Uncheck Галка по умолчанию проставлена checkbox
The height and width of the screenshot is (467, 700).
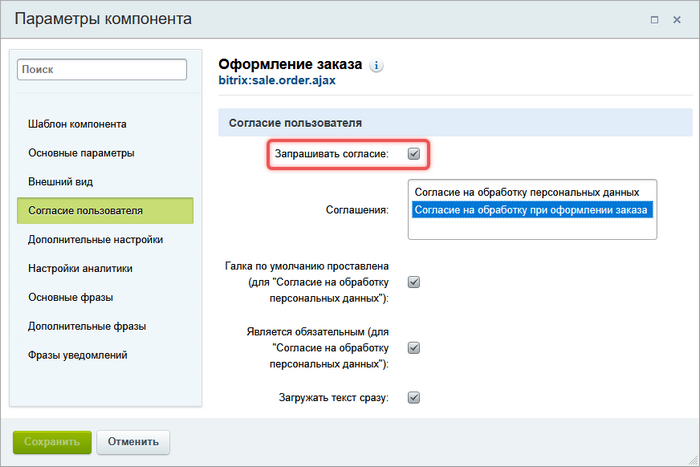pyautogui.click(x=413, y=283)
